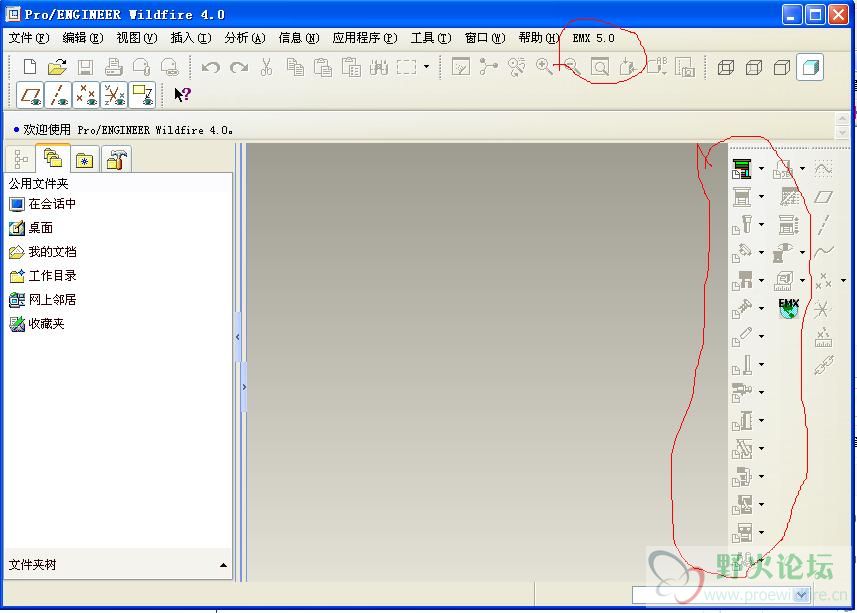Click the right sash arrow of navigator

tap(244, 387)
